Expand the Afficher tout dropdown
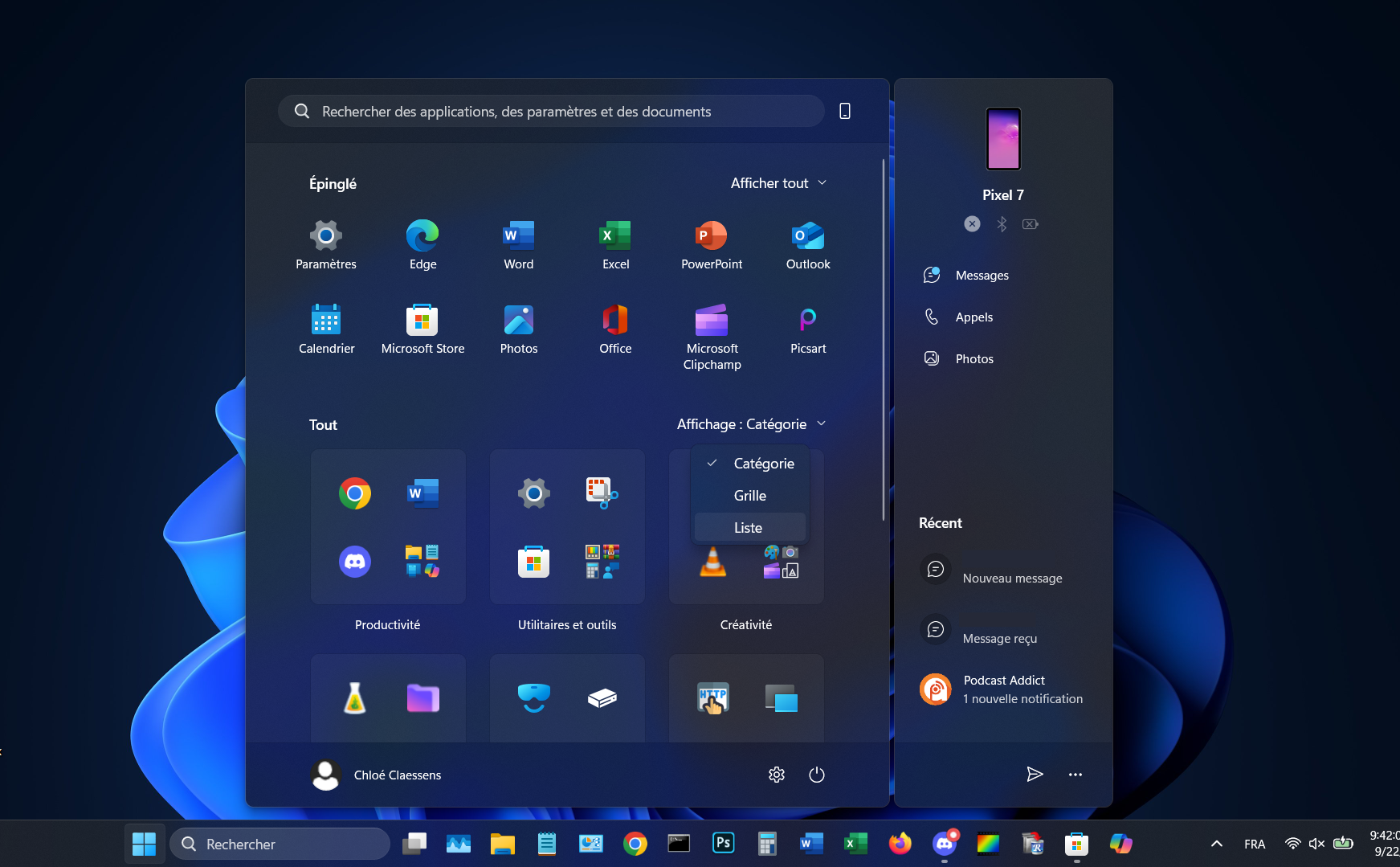 (778, 182)
